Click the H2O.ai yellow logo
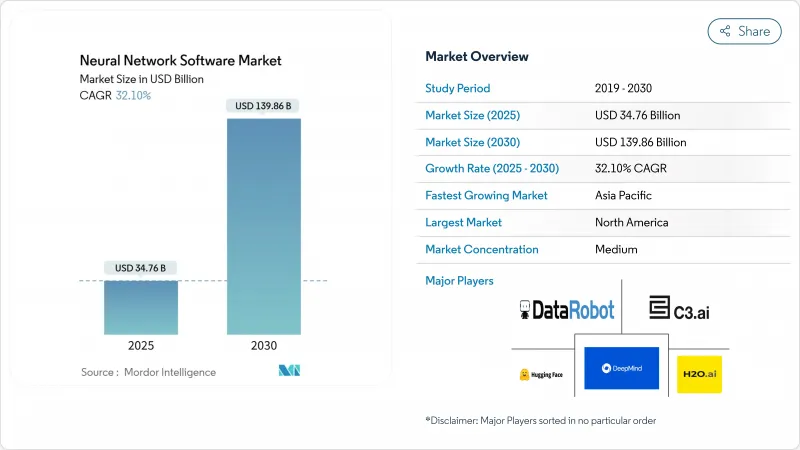Screen dimensions: 800x450 pos(698,374)
